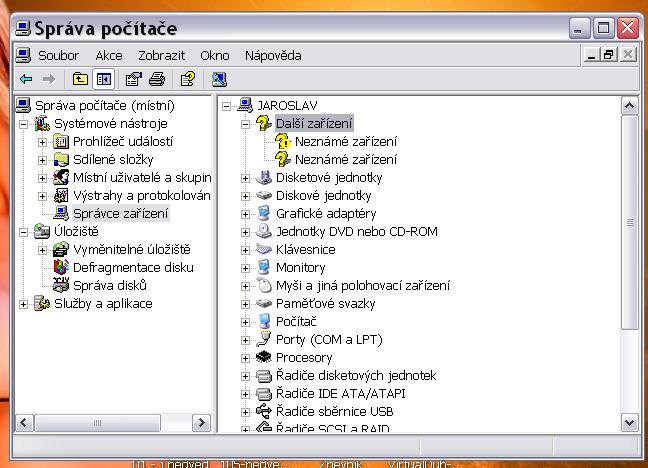
Task: Click the Myši mouse device icon
Action: click(x=264, y=285)
